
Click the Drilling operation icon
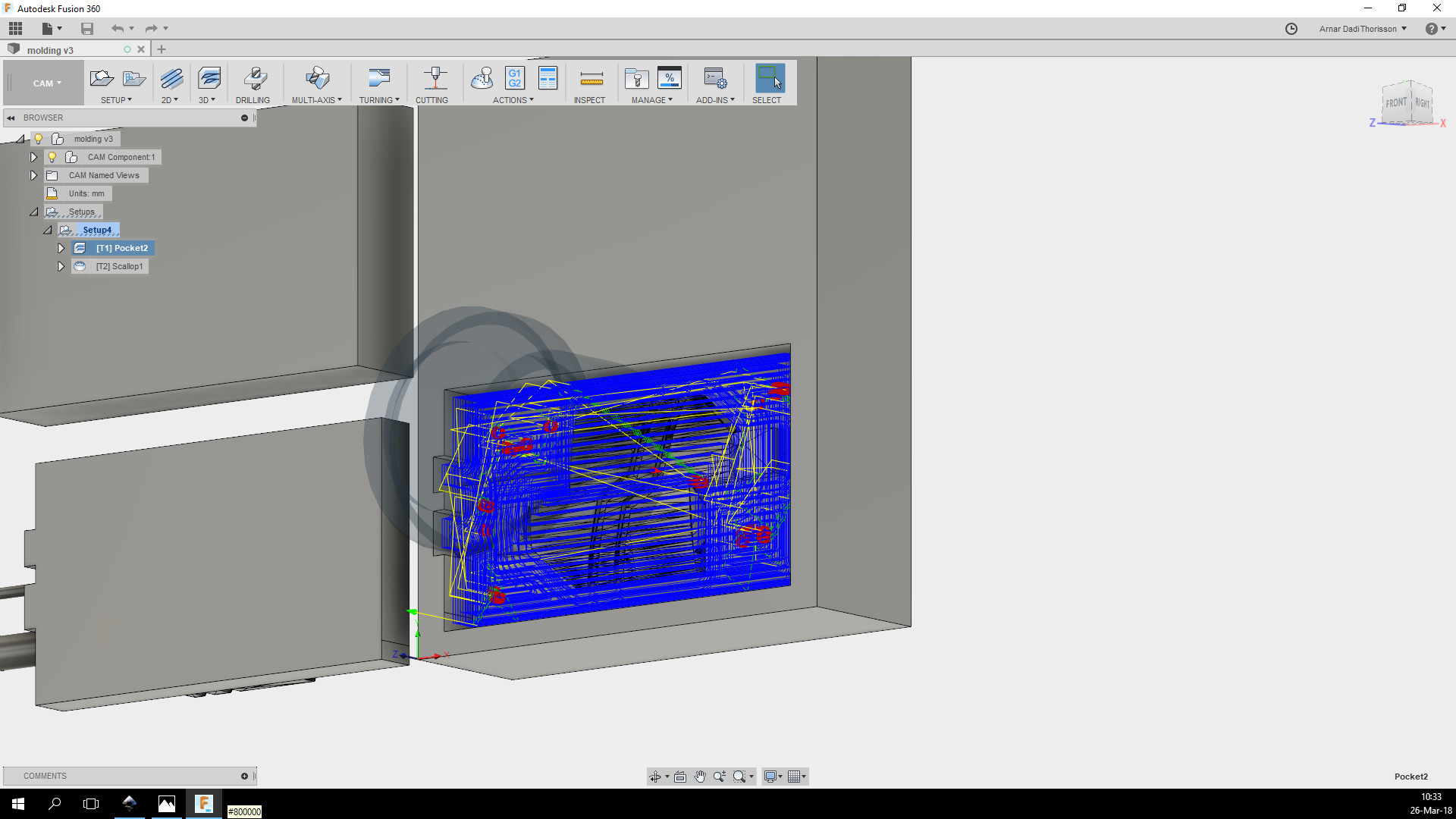pyautogui.click(x=254, y=79)
